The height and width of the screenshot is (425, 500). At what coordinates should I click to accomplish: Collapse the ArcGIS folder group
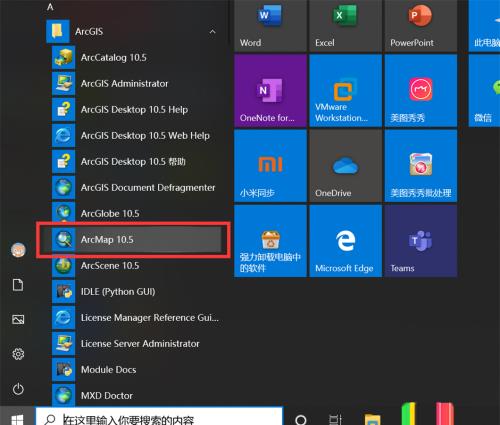(x=212, y=32)
